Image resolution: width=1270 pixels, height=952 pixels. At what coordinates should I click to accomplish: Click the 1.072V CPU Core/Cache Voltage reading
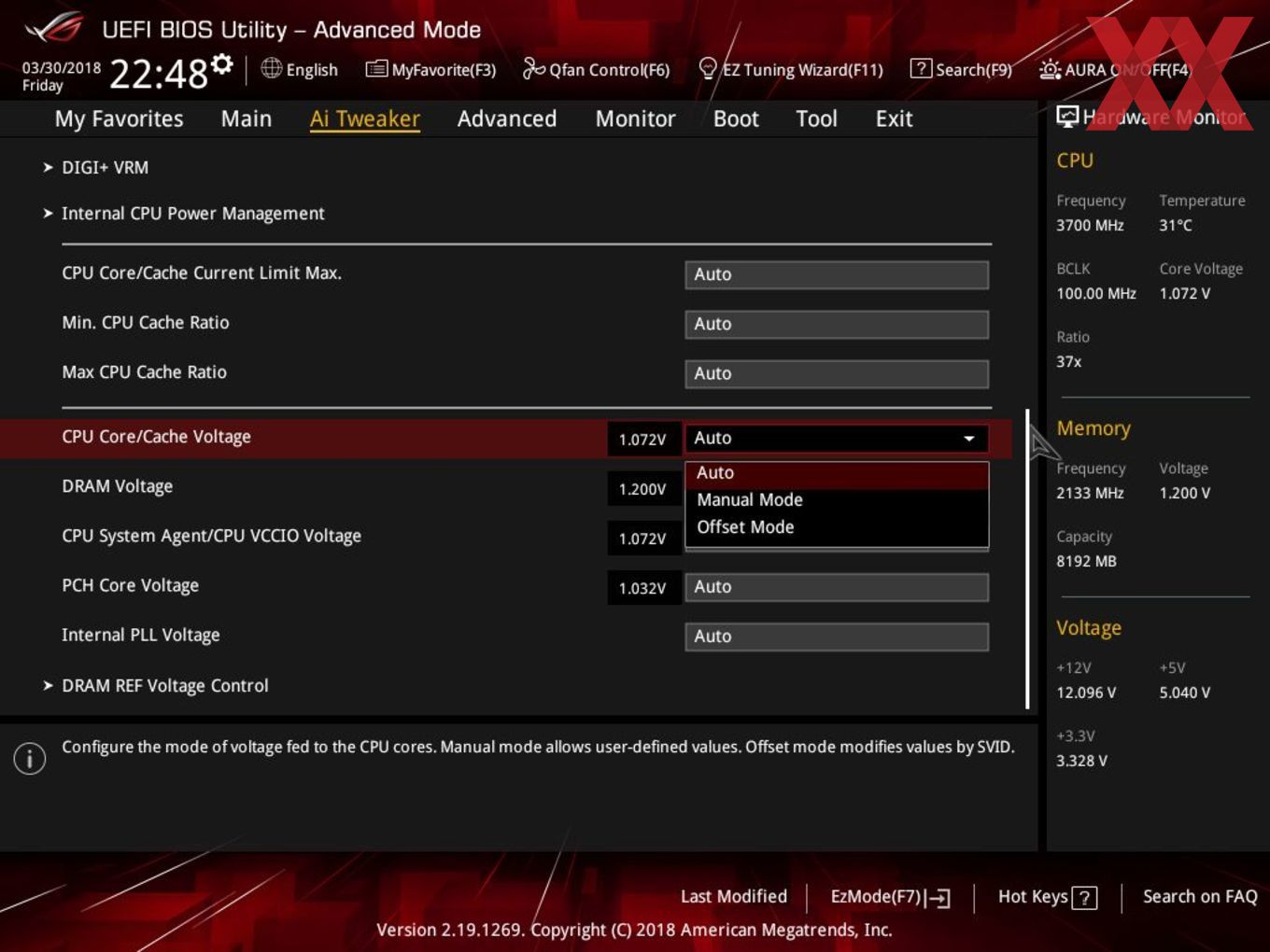[642, 439]
